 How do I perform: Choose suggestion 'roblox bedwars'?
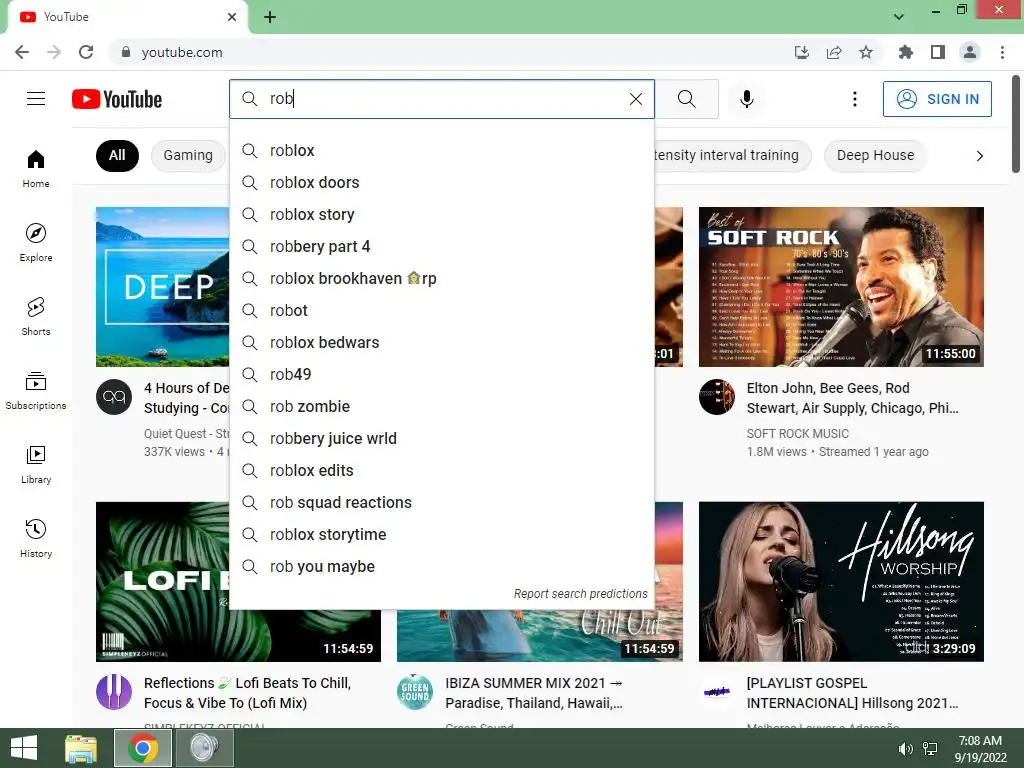point(441,343)
